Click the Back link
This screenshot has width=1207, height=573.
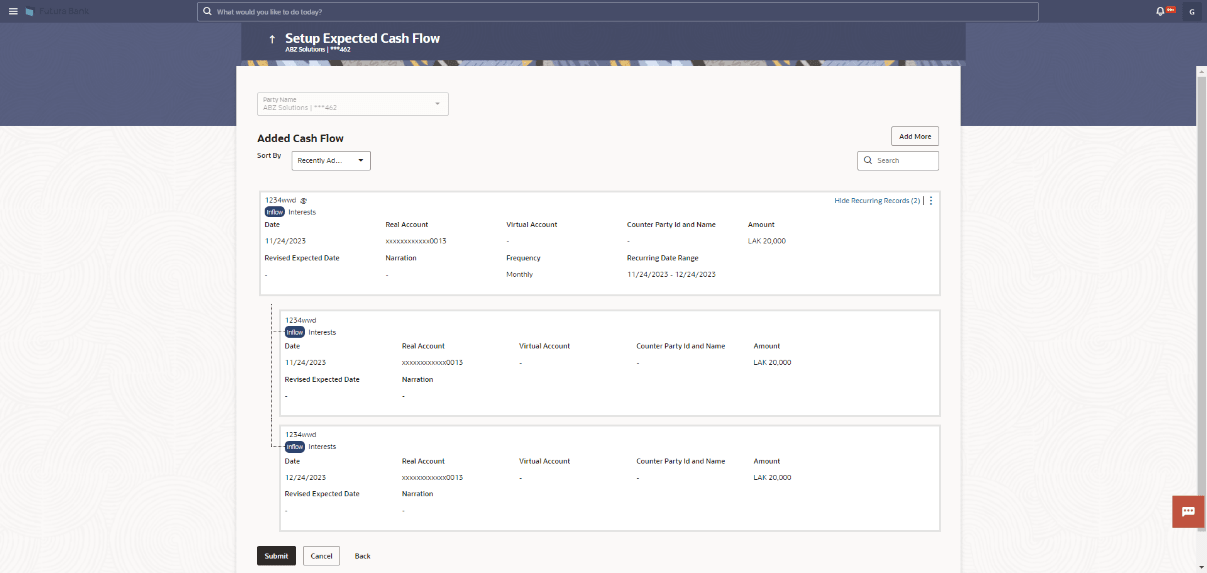[362, 556]
